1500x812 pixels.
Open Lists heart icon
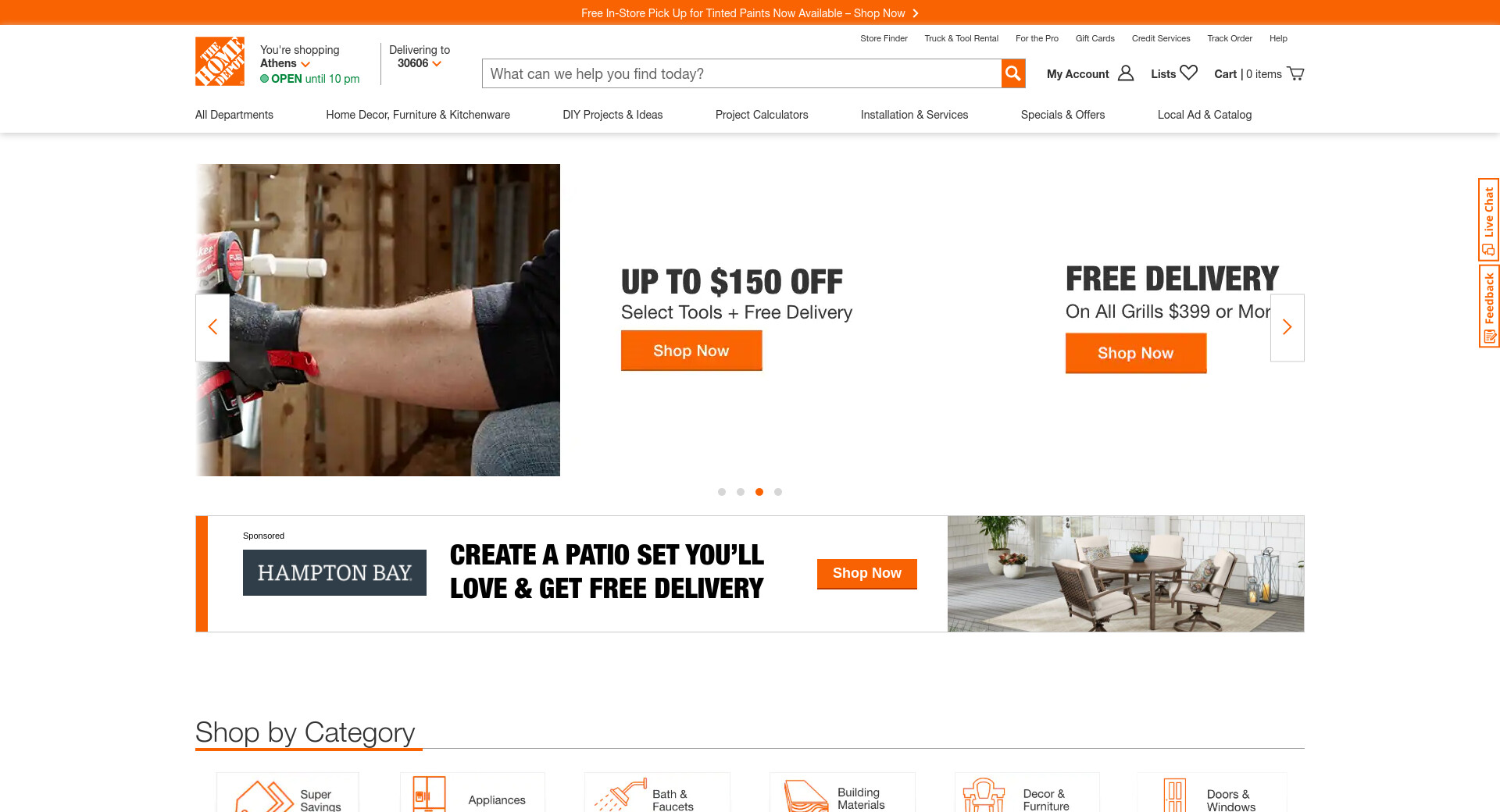tap(1188, 73)
